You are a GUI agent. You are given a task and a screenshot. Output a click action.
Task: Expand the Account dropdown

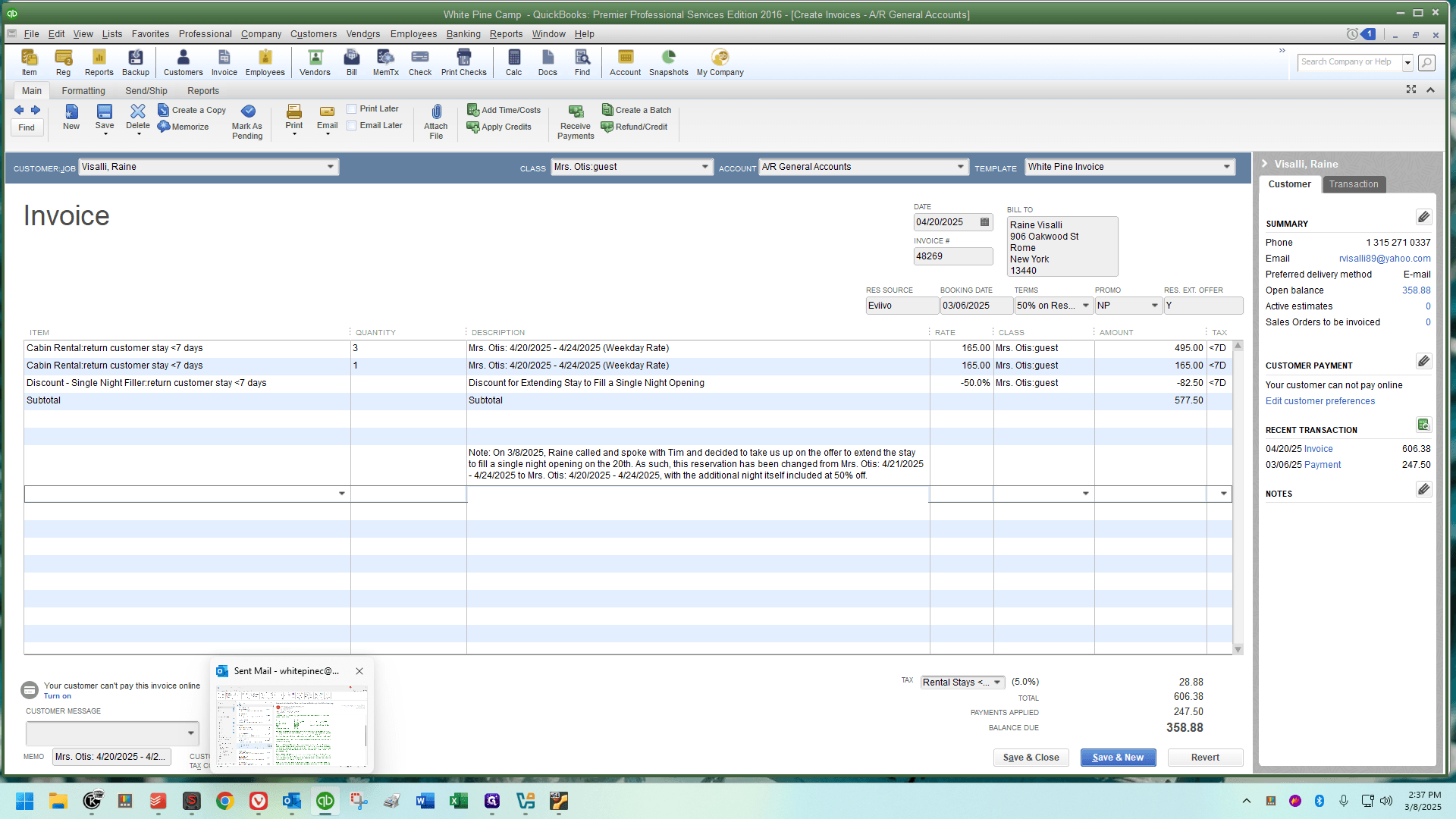pos(961,167)
